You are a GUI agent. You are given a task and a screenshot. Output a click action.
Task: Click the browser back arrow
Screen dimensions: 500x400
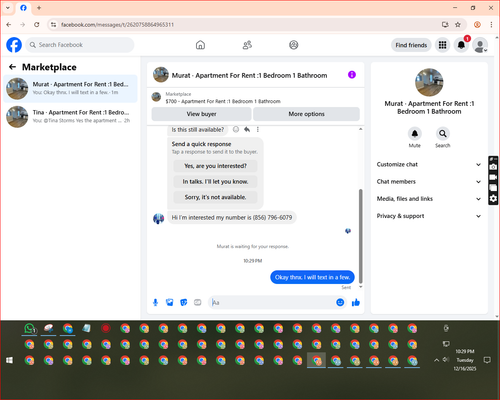point(9,25)
